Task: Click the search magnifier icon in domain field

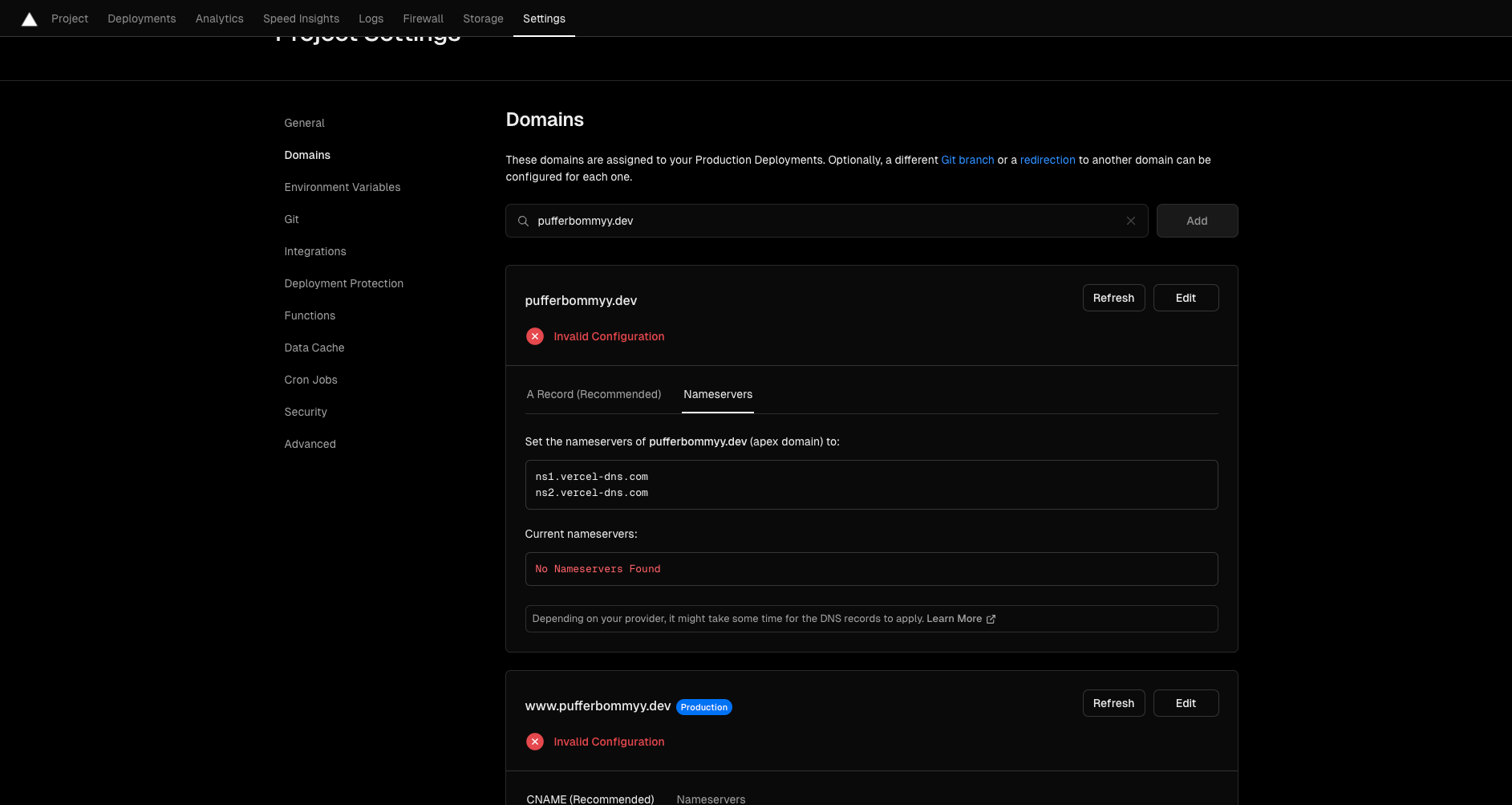Action: [x=523, y=221]
